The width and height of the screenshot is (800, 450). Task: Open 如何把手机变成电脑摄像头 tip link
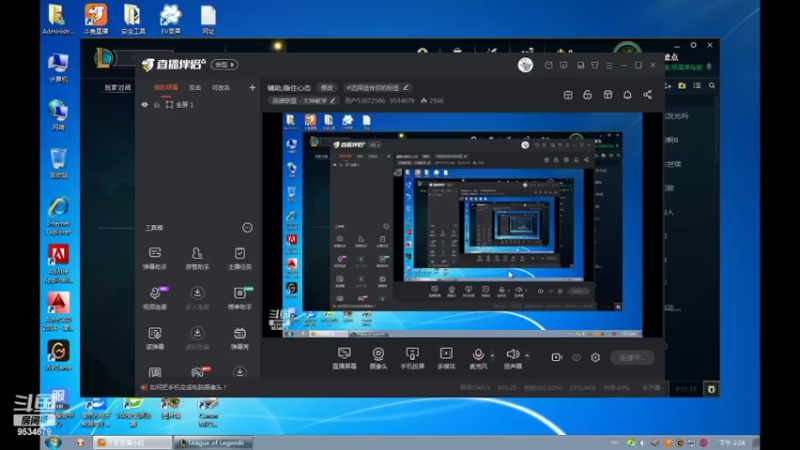(x=188, y=387)
